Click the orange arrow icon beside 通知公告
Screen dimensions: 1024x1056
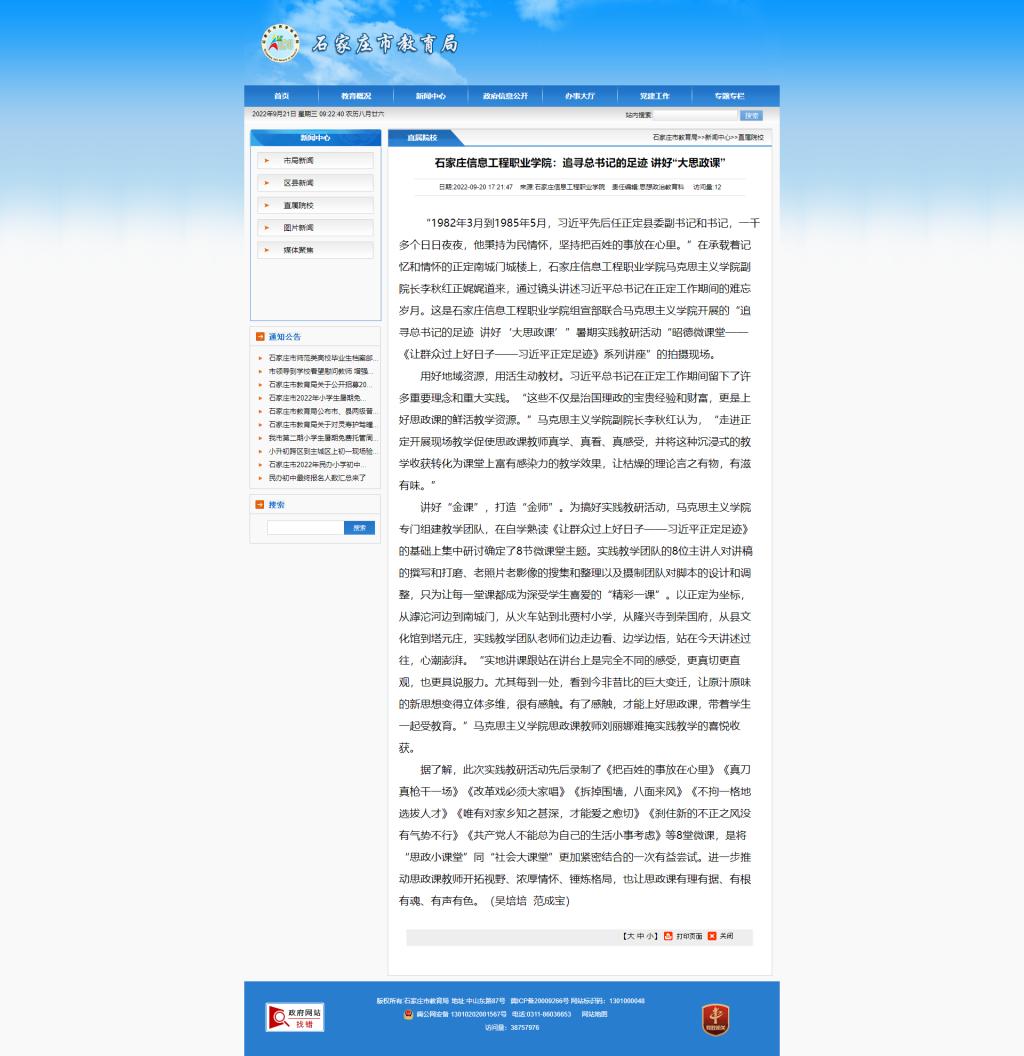260,337
